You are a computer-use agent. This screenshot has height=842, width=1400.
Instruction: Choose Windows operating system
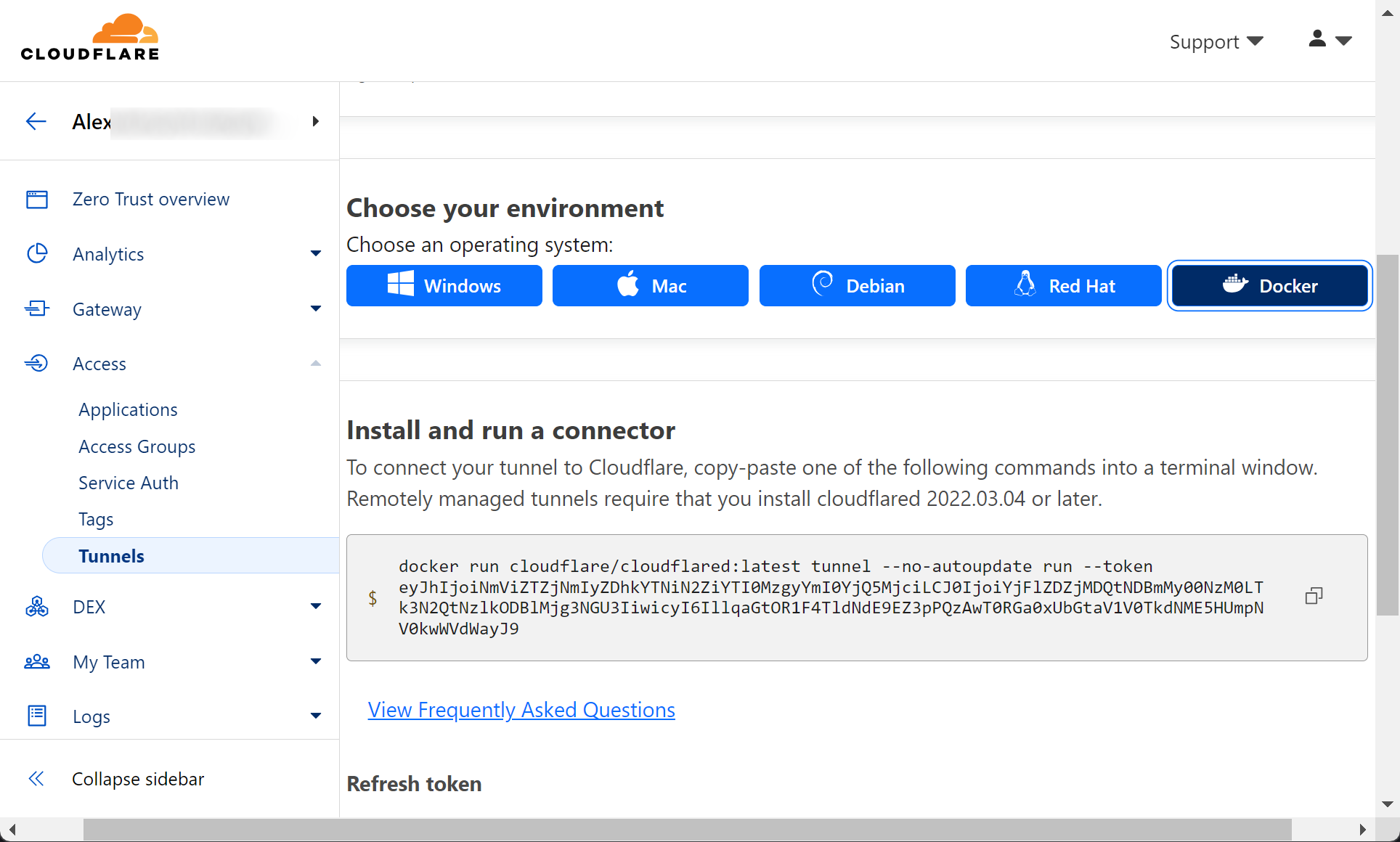click(x=444, y=285)
